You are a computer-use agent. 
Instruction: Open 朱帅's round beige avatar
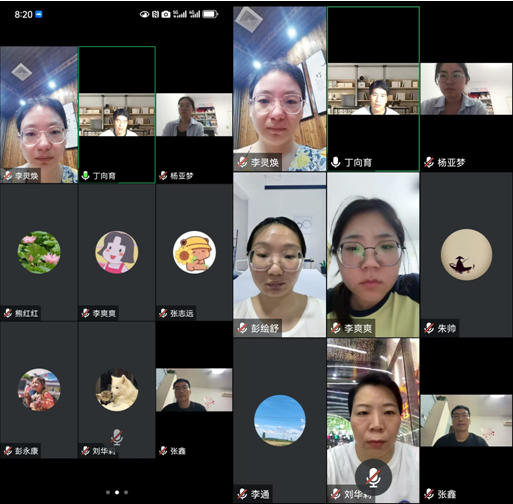click(466, 254)
